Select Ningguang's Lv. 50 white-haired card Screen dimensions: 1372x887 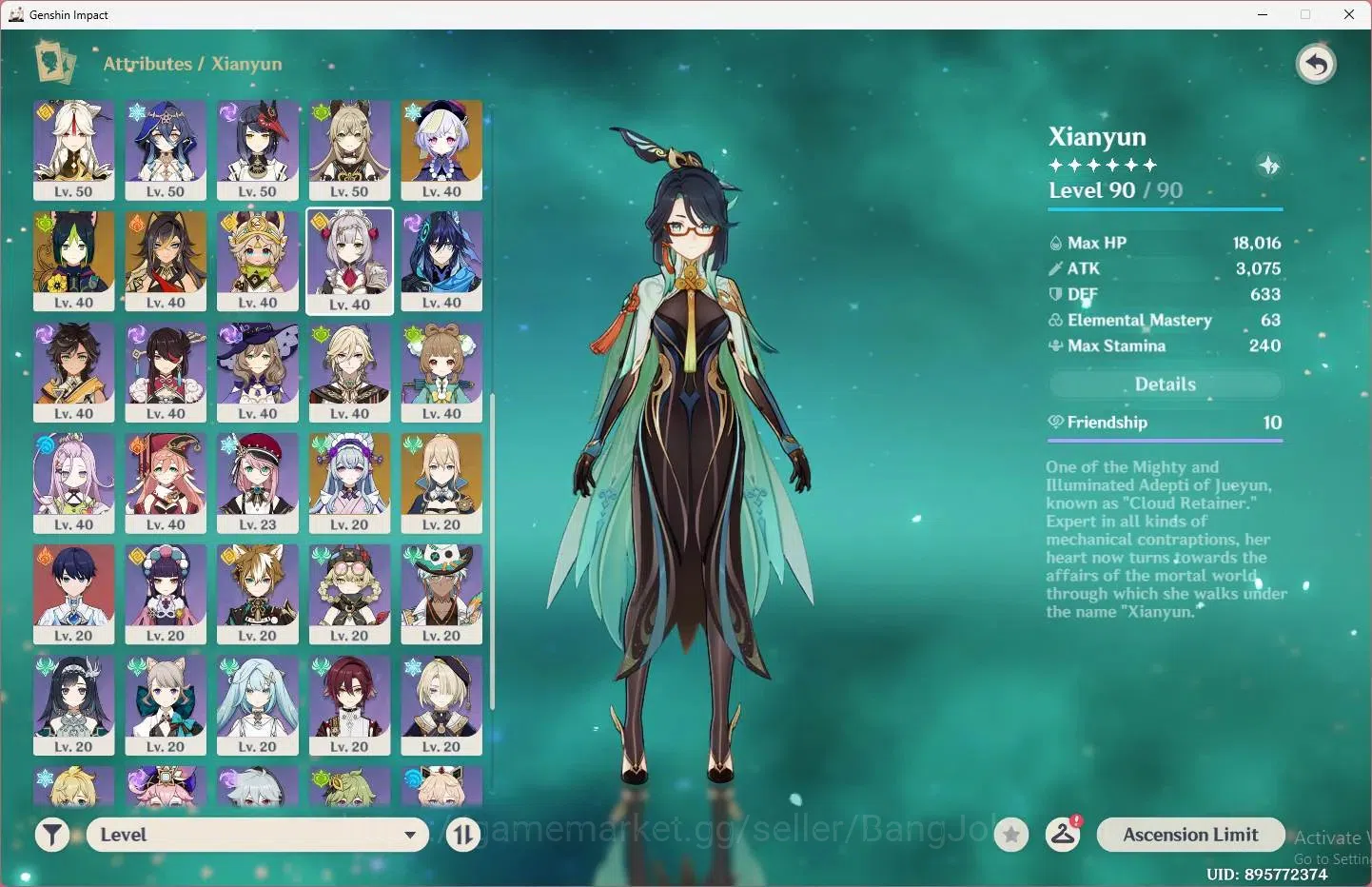click(x=73, y=150)
